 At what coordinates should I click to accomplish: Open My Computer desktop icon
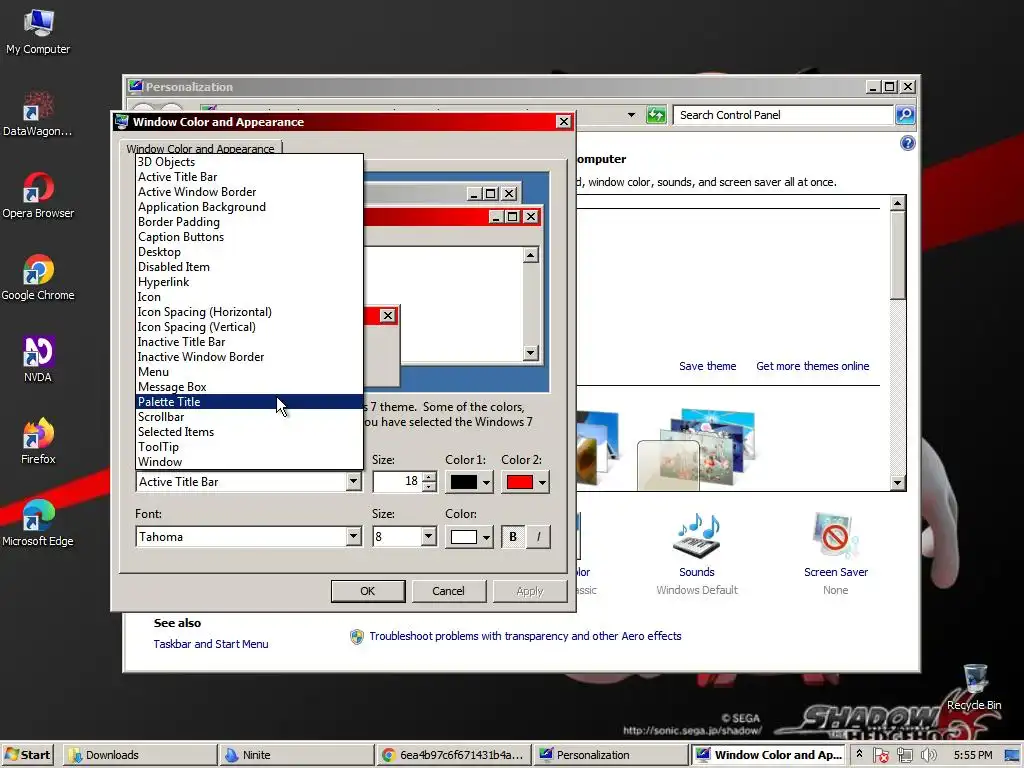[38, 31]
